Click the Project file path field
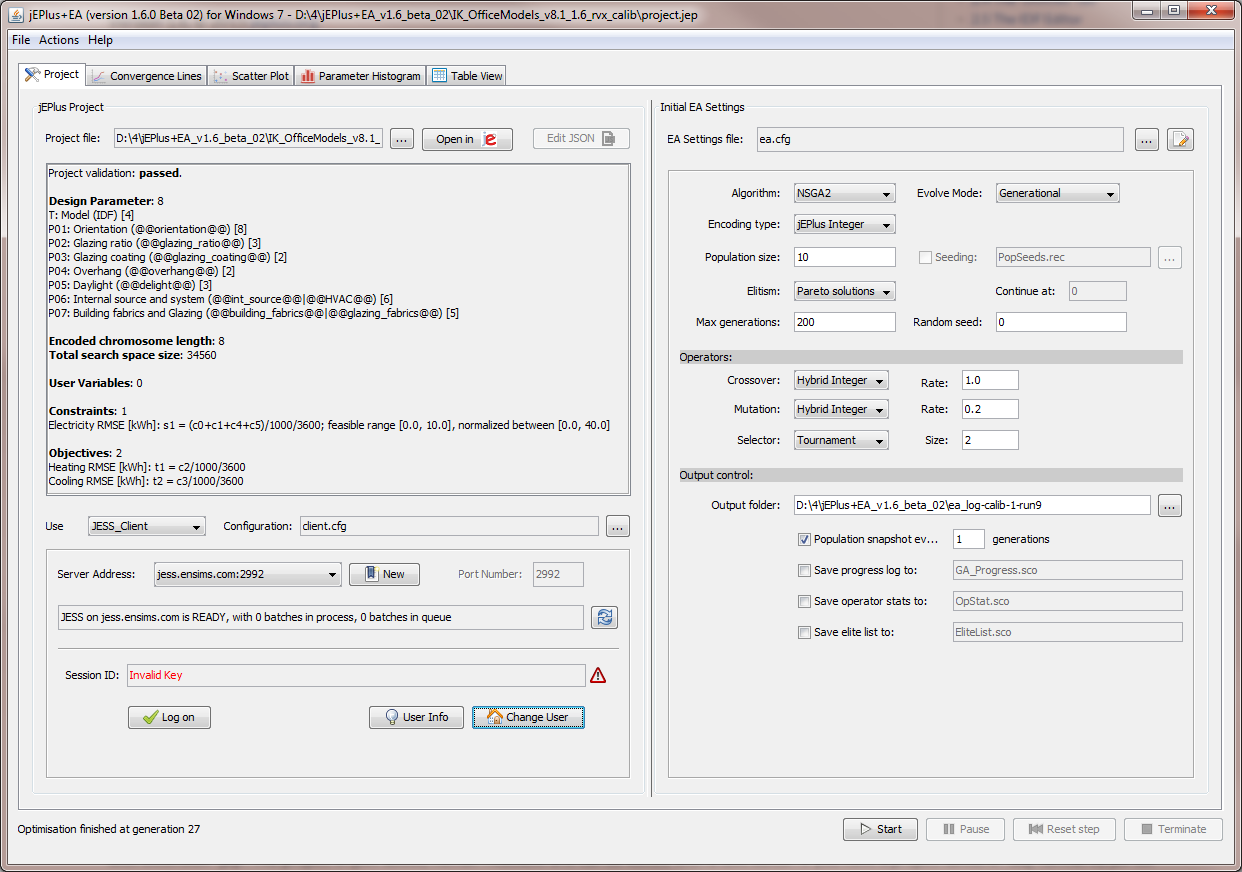 248,139
